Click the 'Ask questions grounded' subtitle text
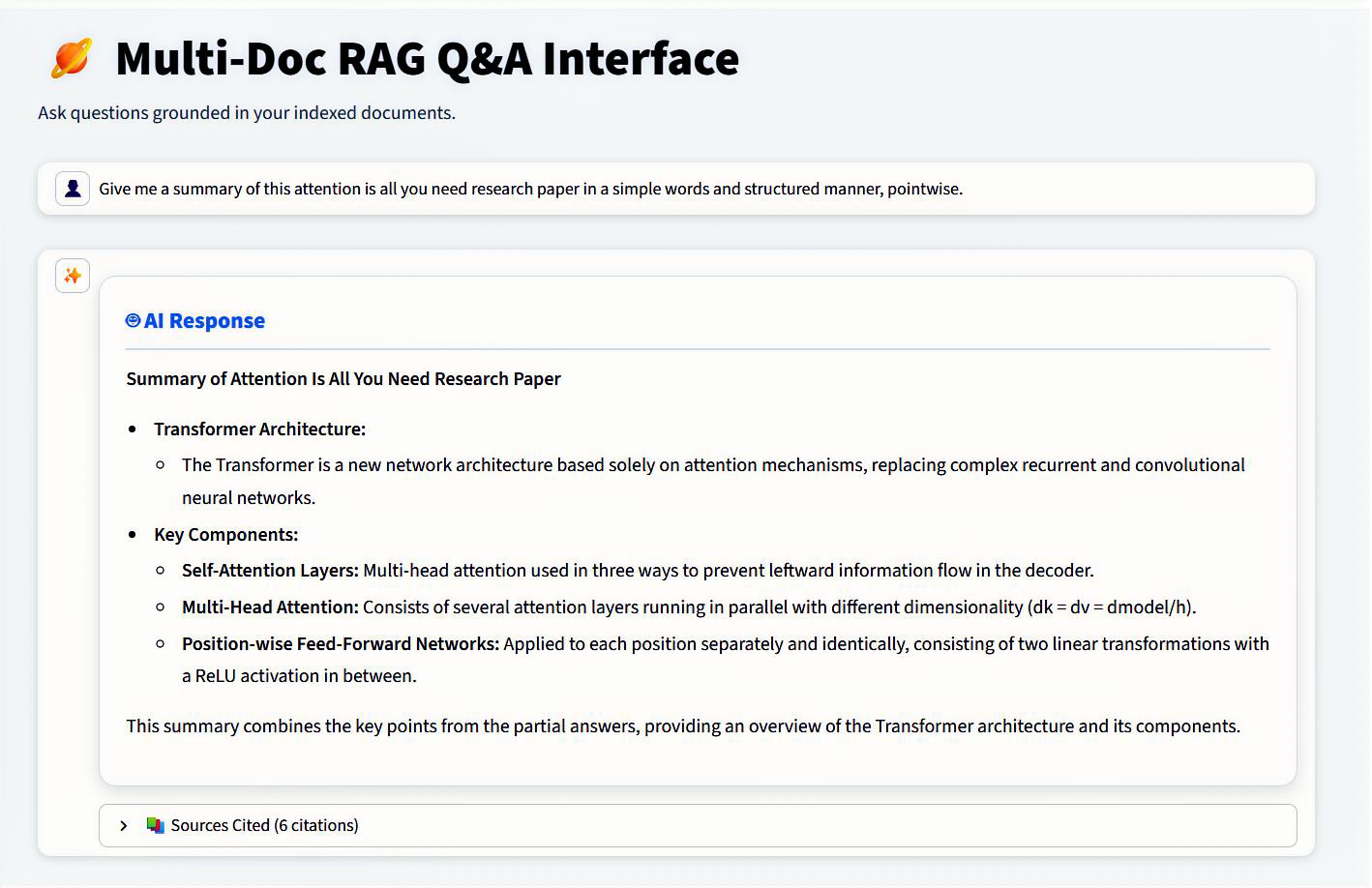The image size is (1372, 888). click(247, 113)
